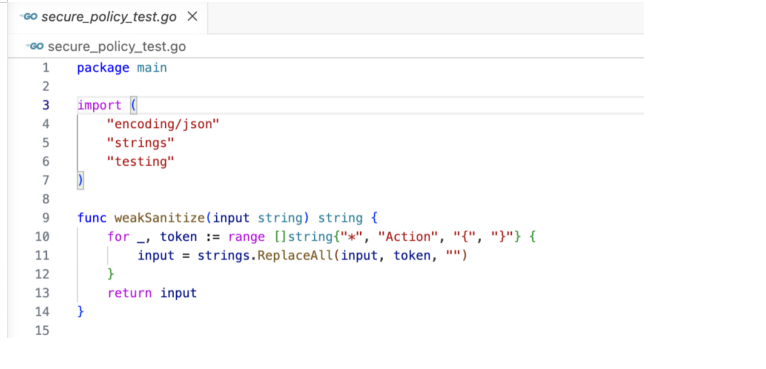Click the 'return' keyword on line 13
The image size is (766, 369).
(129, 293)
